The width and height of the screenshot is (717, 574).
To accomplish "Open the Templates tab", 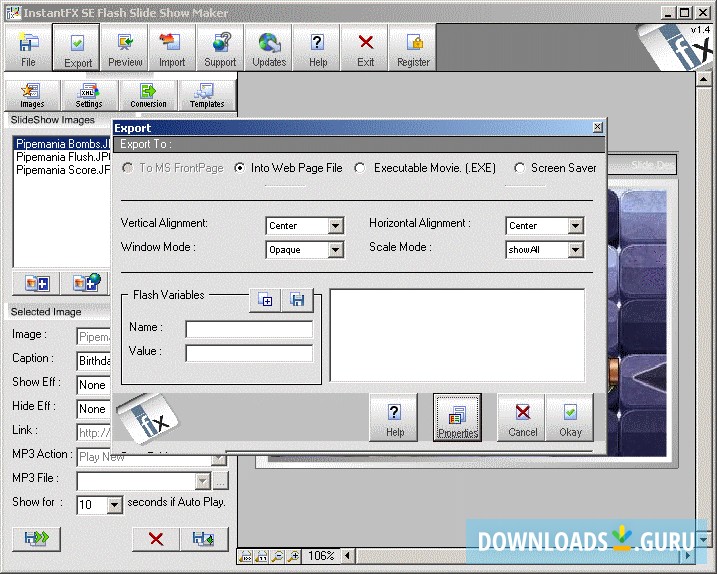I will (x=207, y=95).
